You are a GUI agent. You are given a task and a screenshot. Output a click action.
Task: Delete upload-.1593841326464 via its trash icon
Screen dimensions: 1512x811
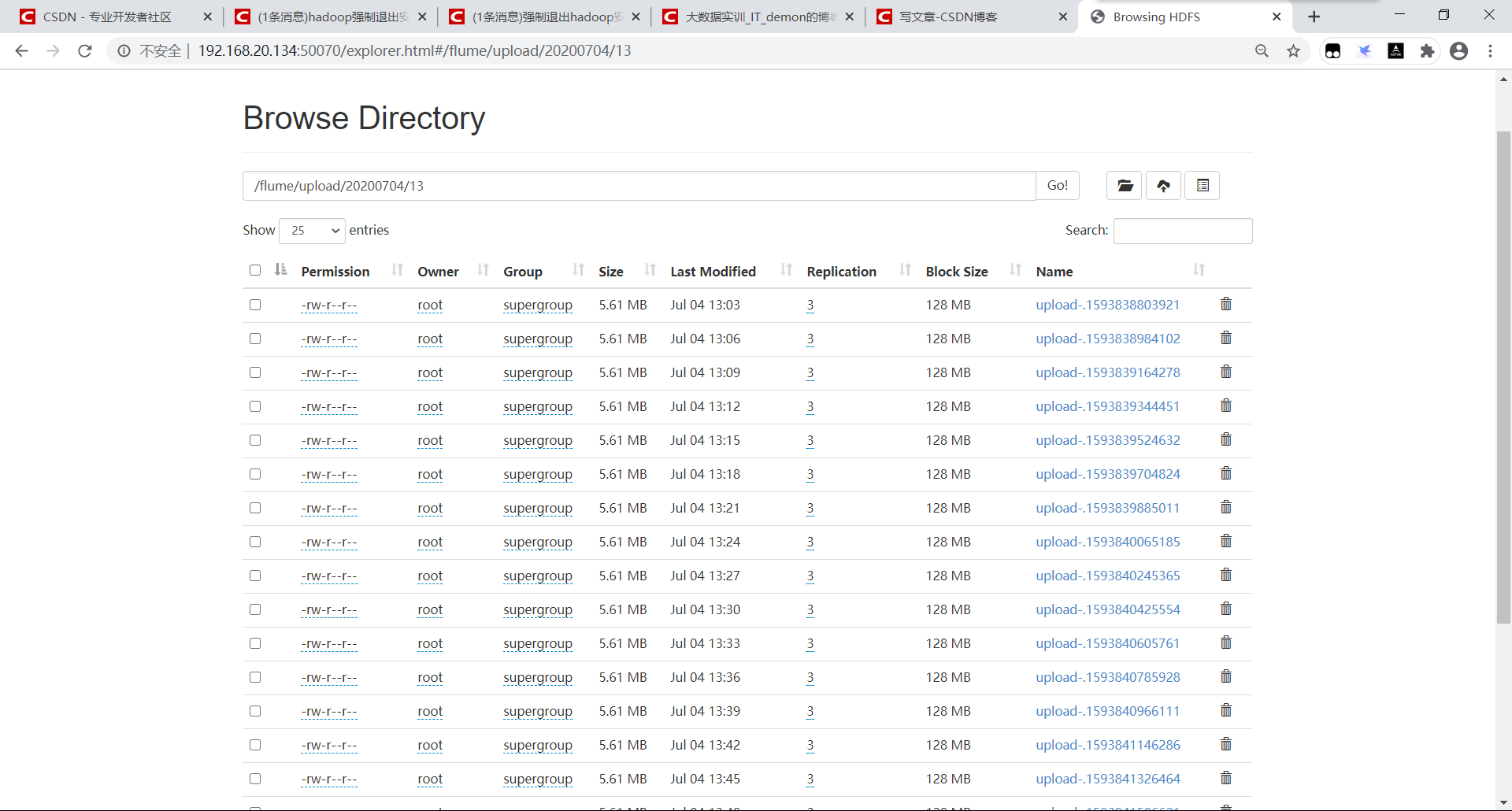click(1225, 778)
